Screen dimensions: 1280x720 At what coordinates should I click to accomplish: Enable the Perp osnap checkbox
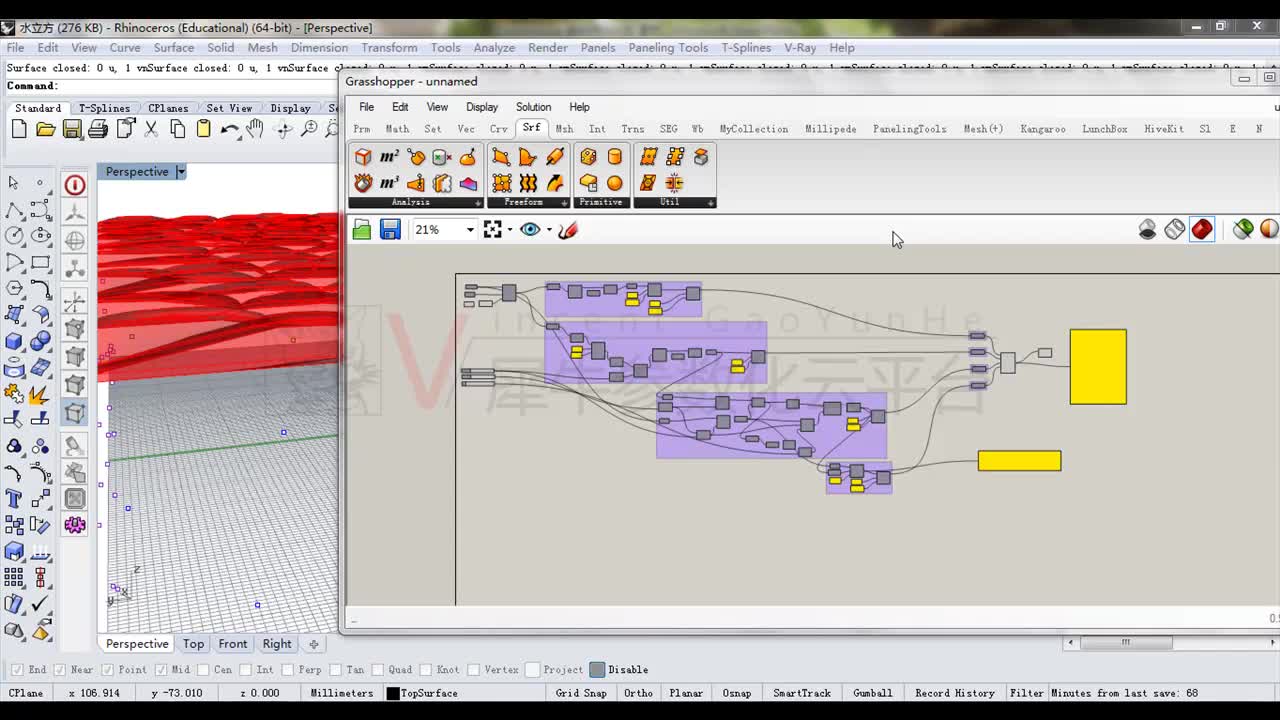coord(288,670)
